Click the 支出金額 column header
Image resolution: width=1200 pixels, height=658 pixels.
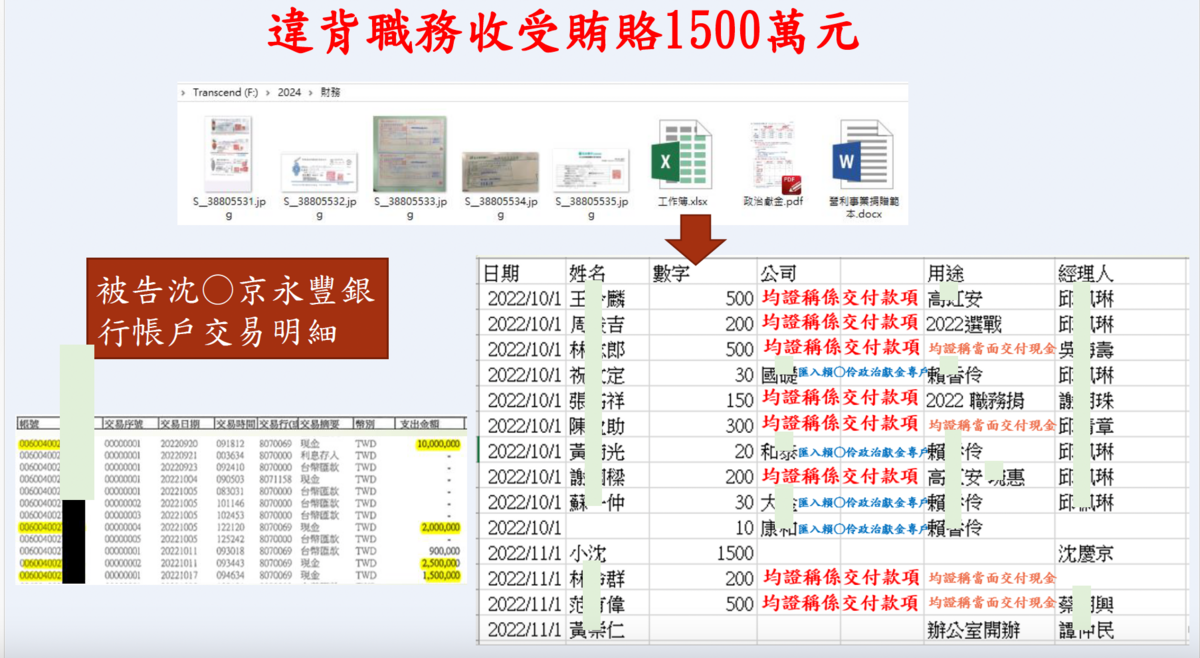click(x=421, y=423)
